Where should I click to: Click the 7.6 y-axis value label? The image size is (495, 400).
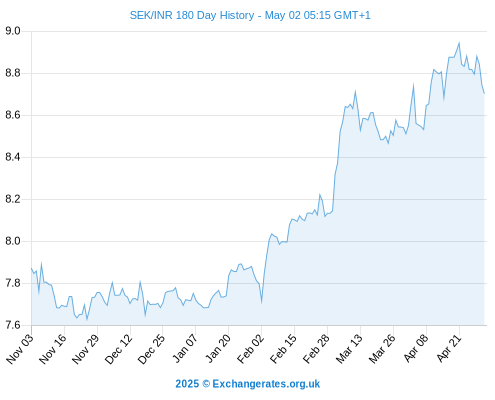(x=13, y=325)
